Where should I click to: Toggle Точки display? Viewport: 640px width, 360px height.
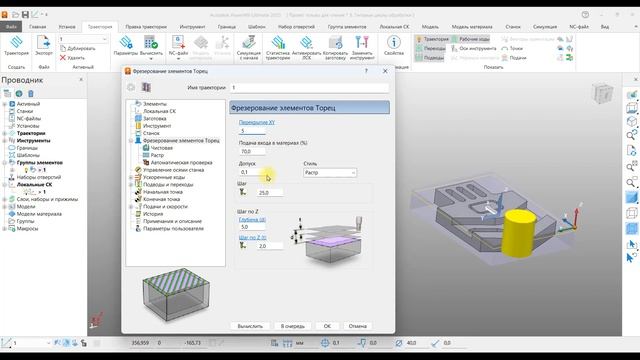pos(512,48)
